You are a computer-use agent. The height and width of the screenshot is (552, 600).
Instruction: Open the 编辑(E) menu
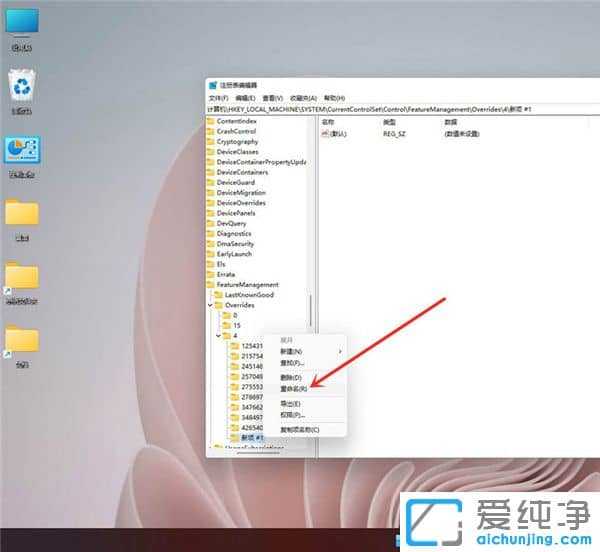(x=245, y=98)
